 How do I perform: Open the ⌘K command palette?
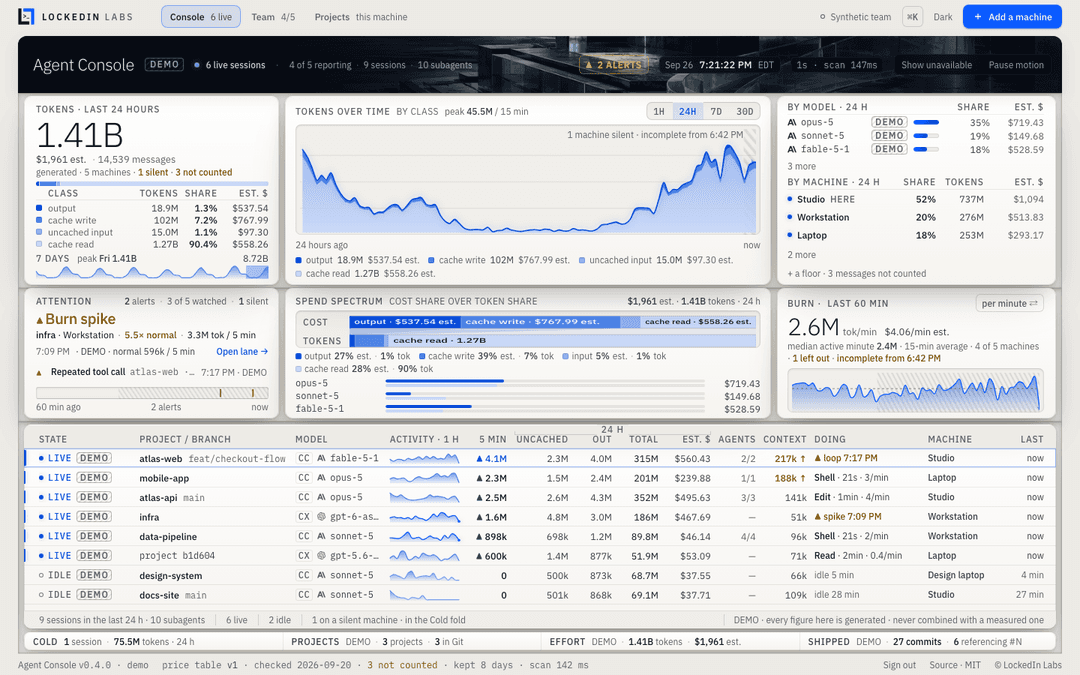pos(913,17)
